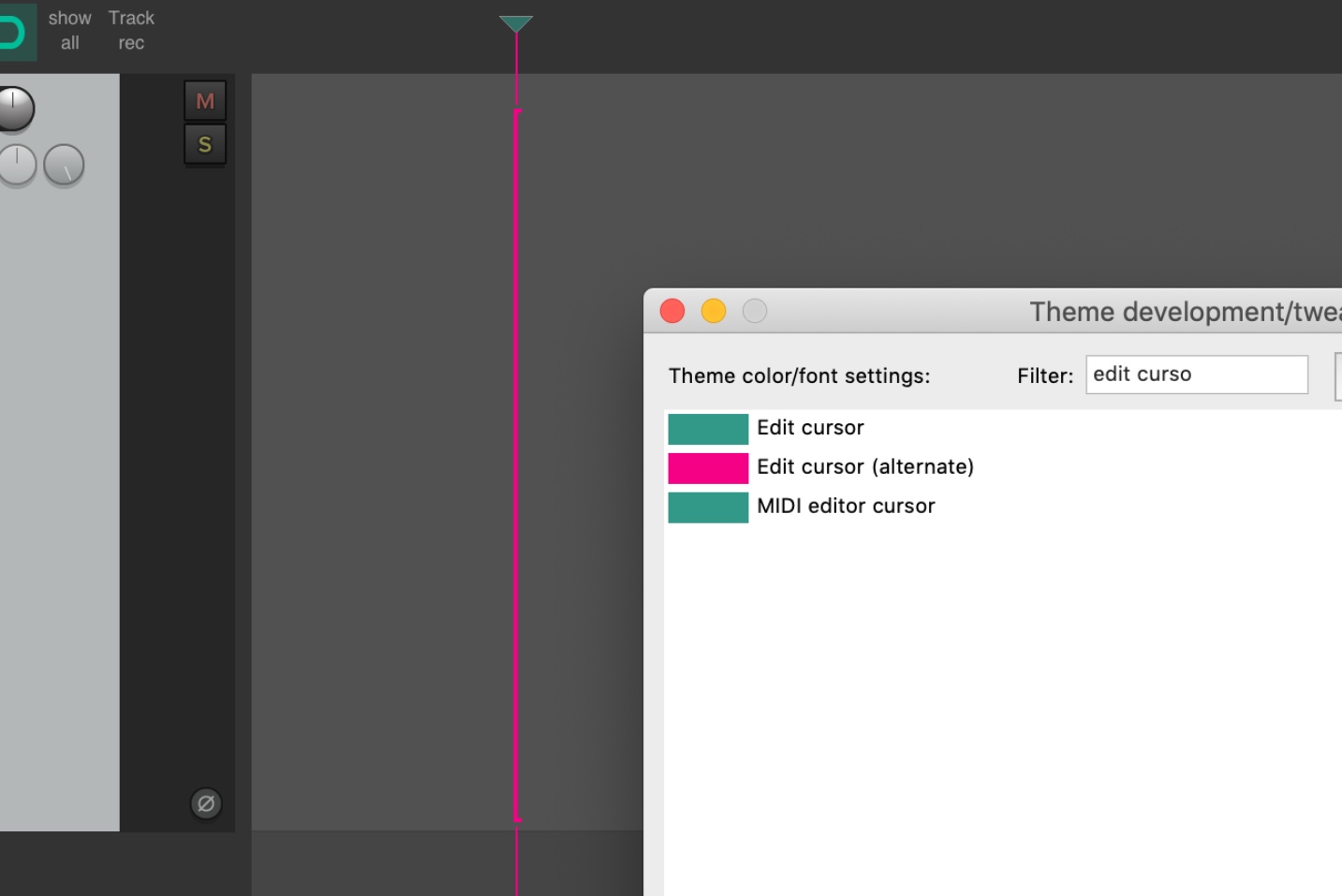Click the right pan knob

pos(62,166)
